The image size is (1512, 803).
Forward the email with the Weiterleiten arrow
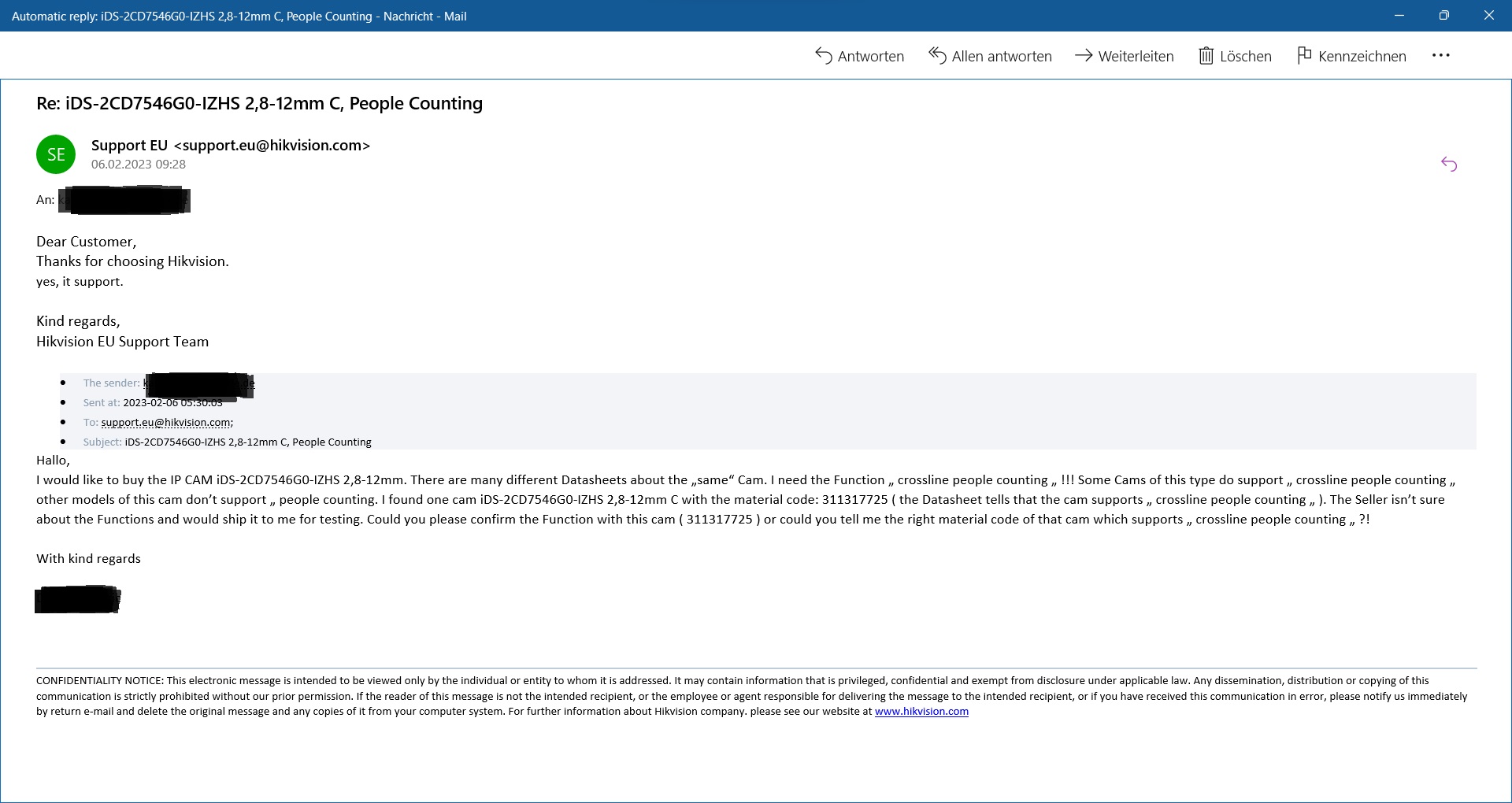click(x=1084, y=55)
